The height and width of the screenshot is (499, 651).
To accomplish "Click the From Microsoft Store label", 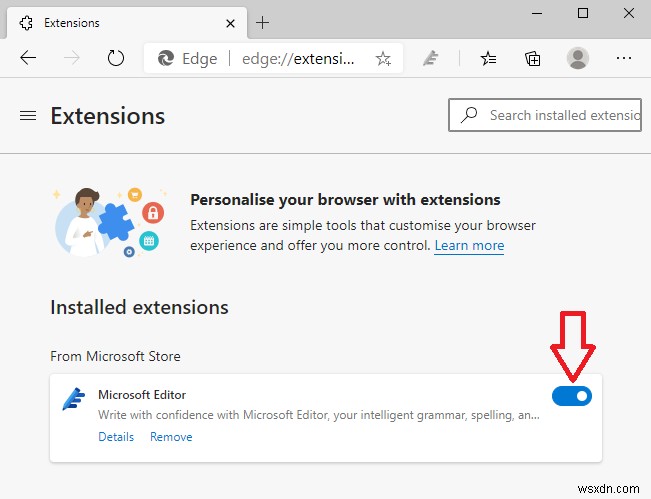I will click(115, 356).
